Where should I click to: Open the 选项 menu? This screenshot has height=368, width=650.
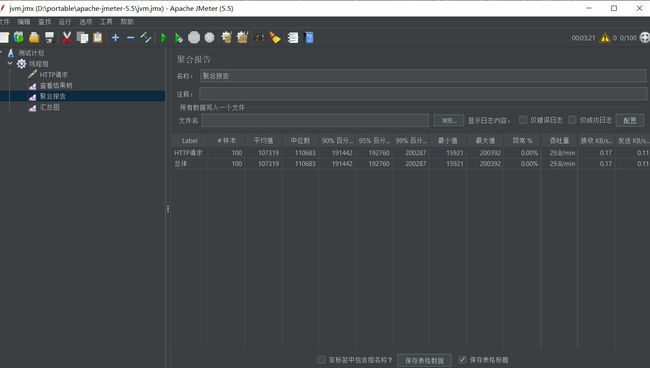click(x=86, y=22)
